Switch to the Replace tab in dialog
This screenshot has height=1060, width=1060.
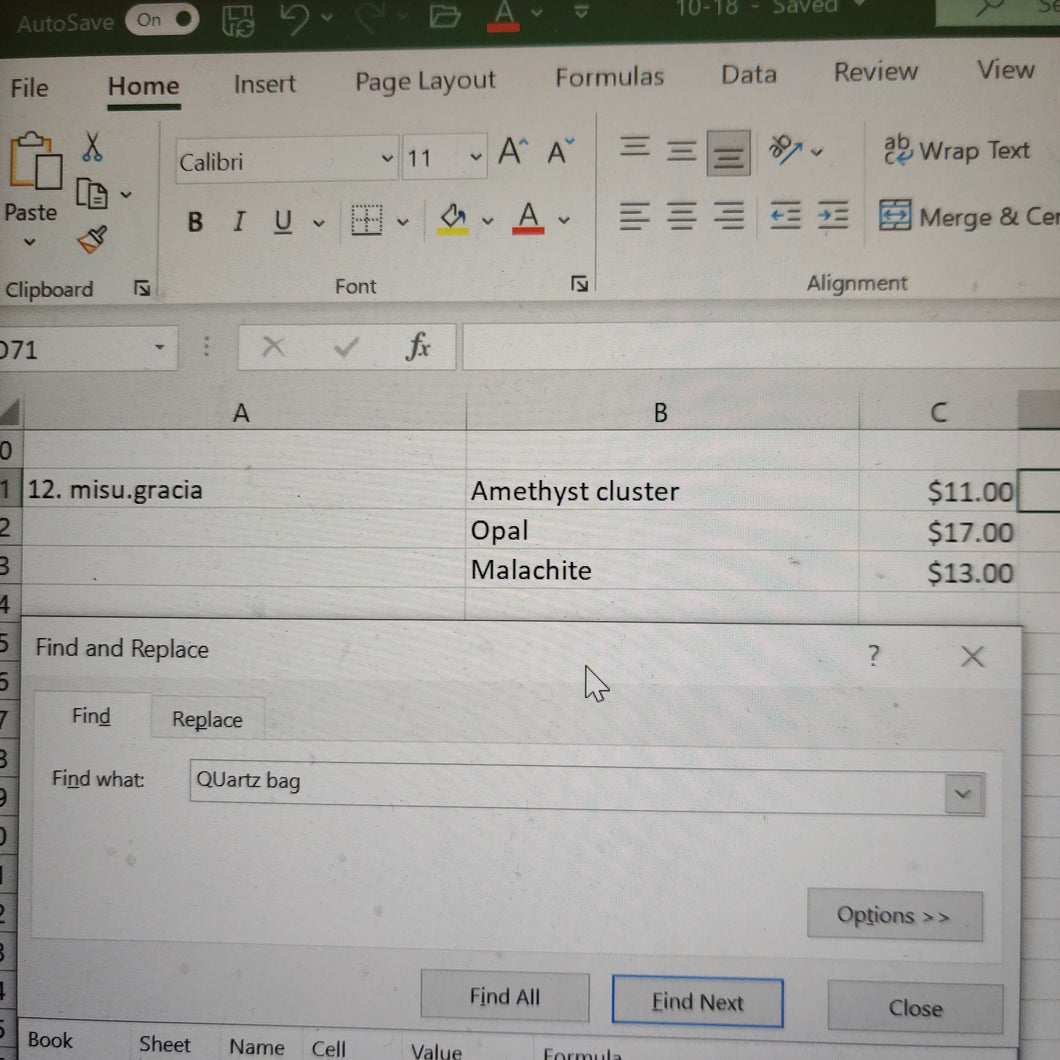208,719
